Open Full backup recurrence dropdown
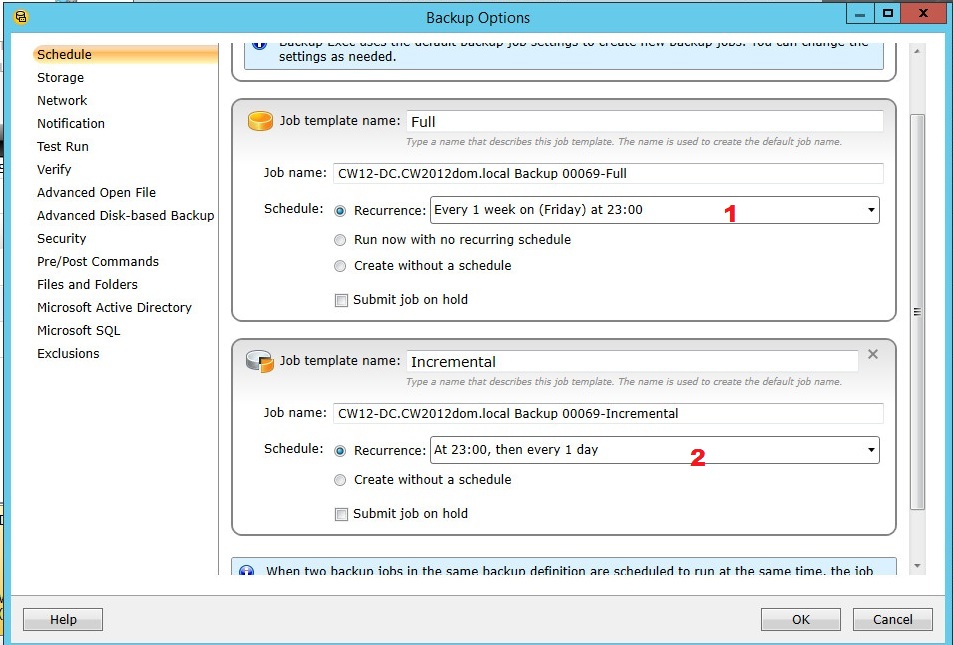The width and height of the screenshot is (953, 645). click(871, 210)
